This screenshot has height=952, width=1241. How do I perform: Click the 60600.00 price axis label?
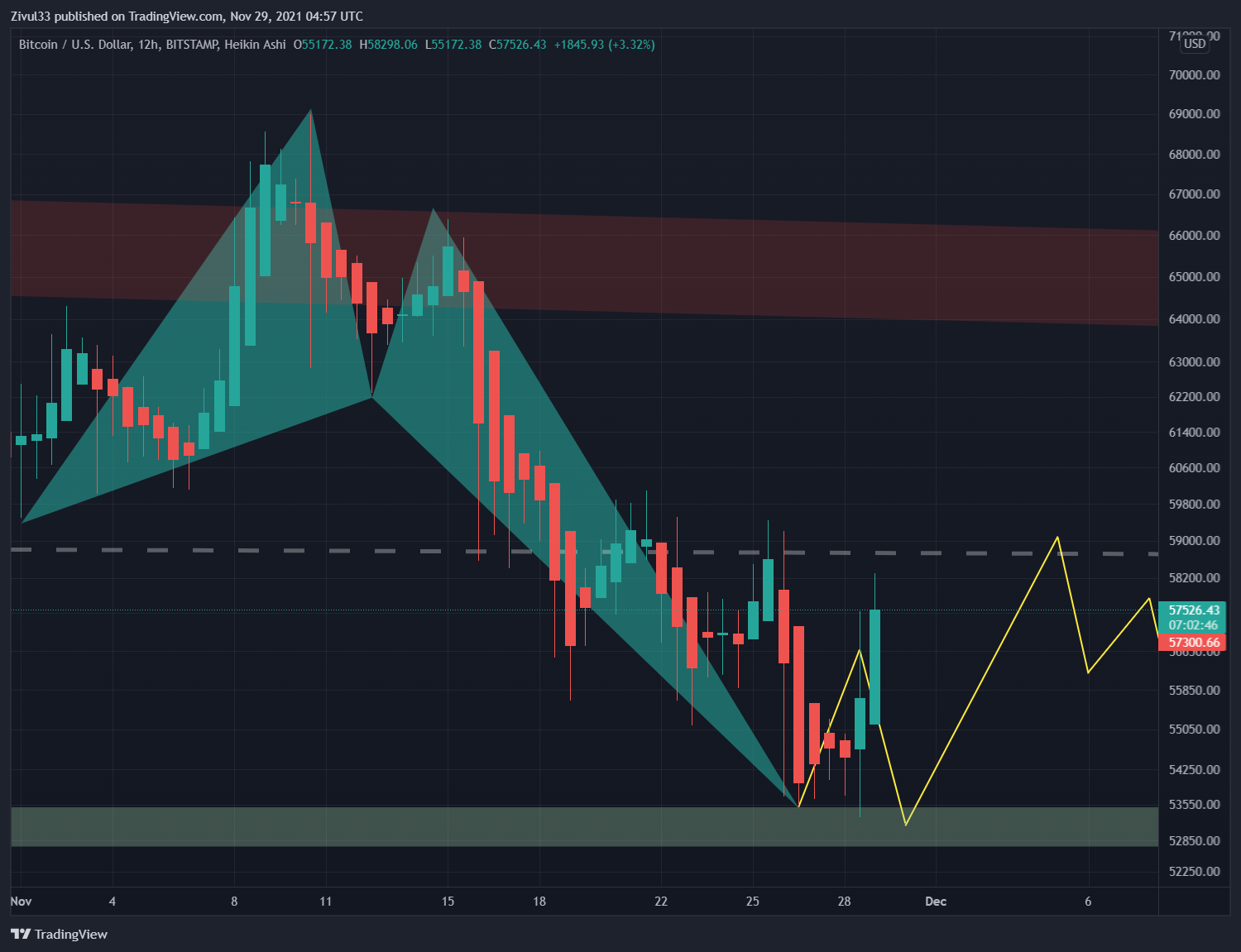coord(1194,468)
